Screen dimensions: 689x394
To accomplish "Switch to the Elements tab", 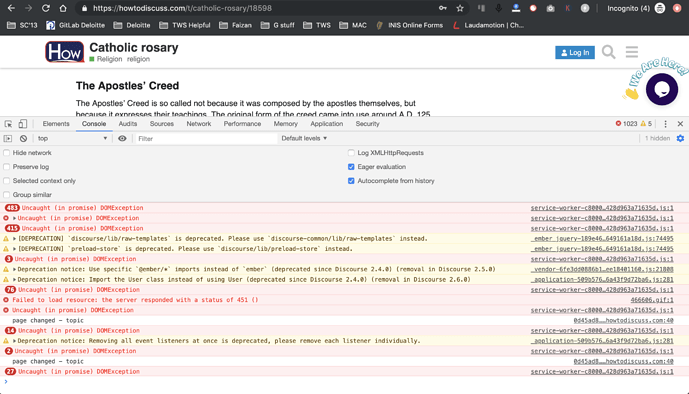I will tap(56, 124).
